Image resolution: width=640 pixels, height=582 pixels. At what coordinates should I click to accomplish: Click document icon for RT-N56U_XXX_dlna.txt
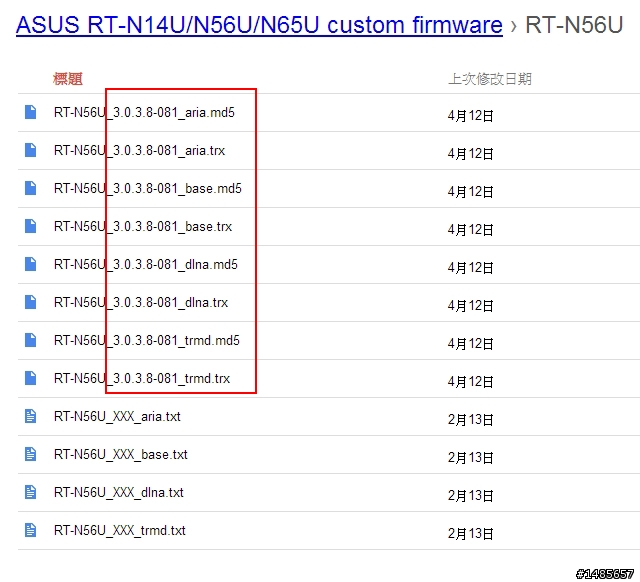(31, 492)
